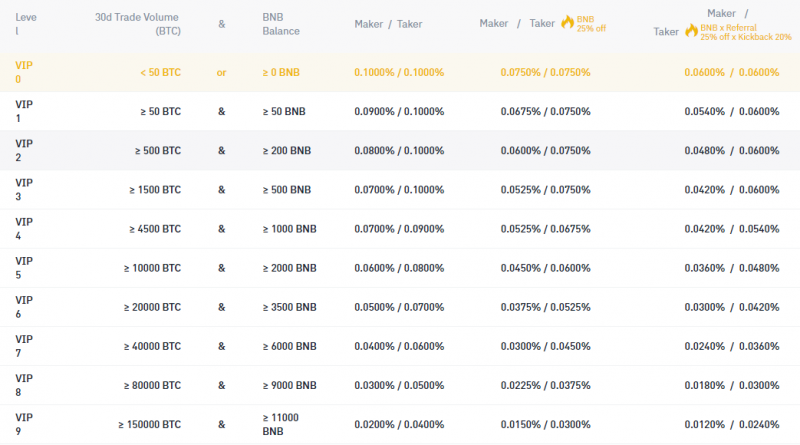The height and width of the screenshot is (445, 800).
Task: Click the 0.0540% / 0.0600% fee cell
Action: [x=732, y=111]
